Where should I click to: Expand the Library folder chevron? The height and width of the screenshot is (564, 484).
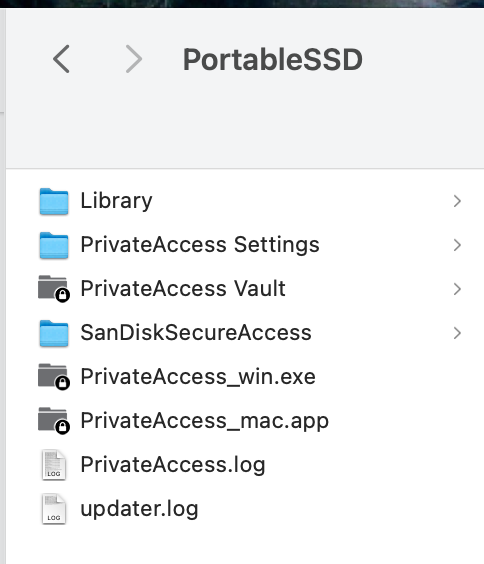coord(457,201)
